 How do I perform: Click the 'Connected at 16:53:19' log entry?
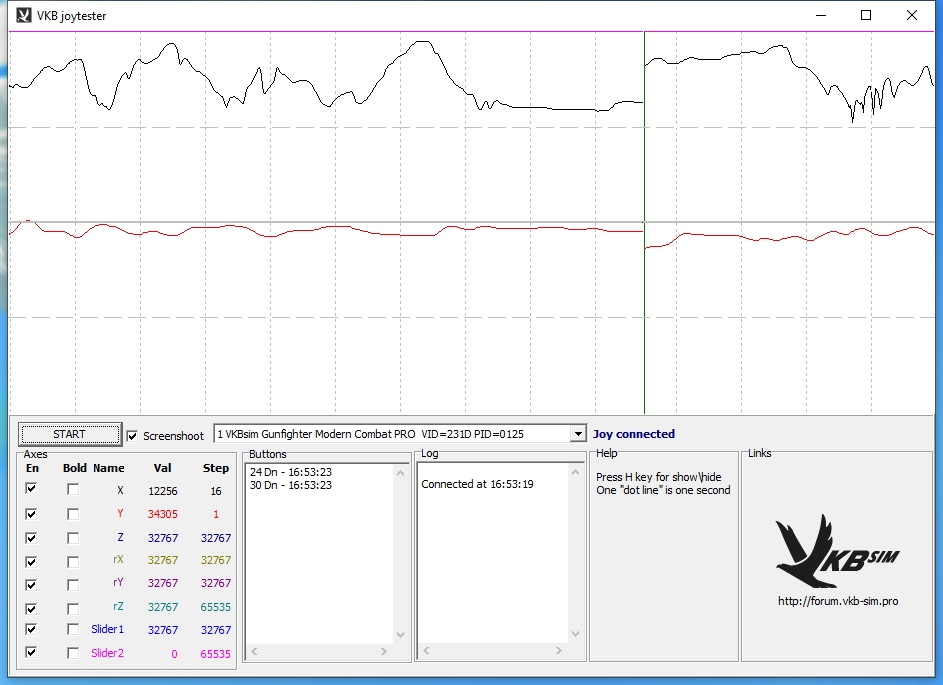coord(475,484)
